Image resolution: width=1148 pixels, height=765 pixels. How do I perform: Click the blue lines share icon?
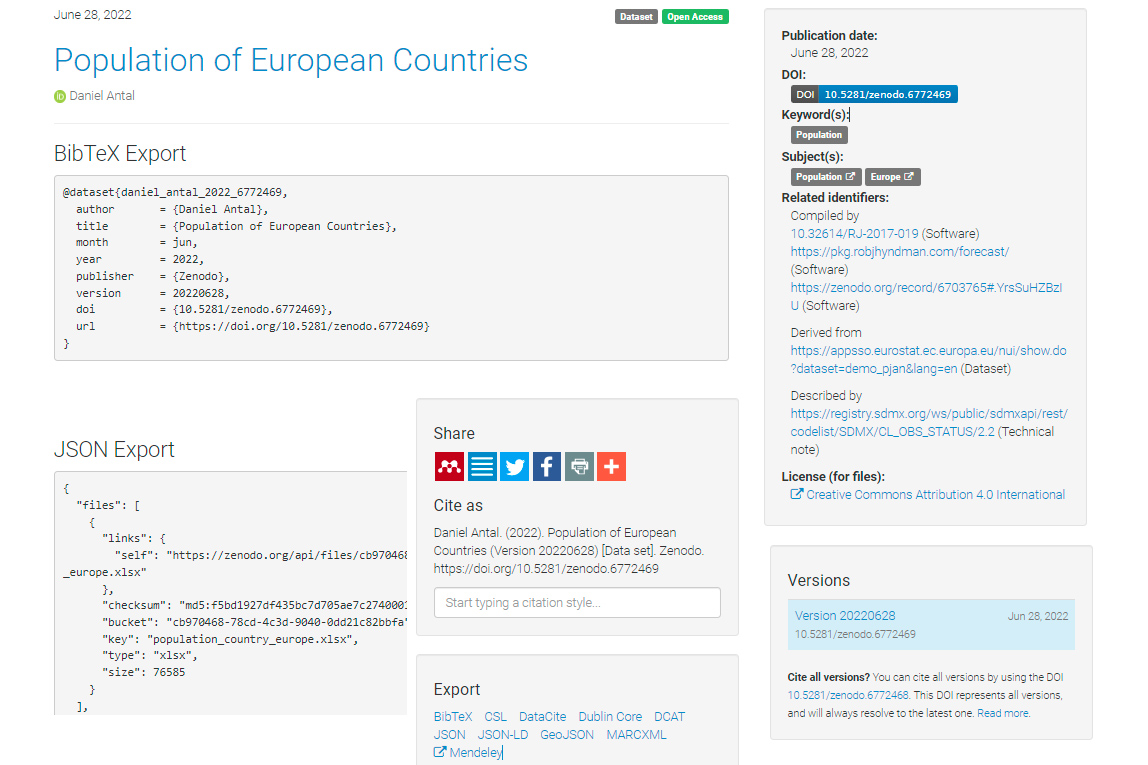point(482,466)
